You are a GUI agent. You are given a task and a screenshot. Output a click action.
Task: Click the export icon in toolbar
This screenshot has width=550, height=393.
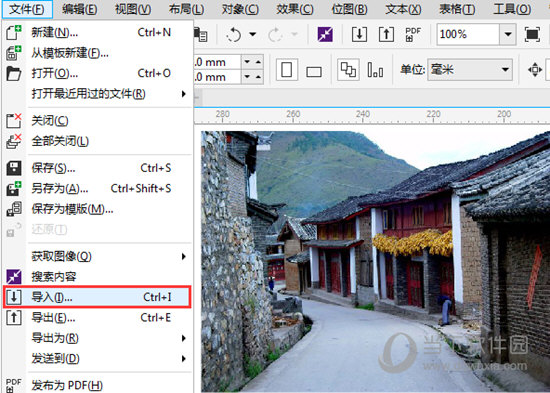(x=386, y=34)
